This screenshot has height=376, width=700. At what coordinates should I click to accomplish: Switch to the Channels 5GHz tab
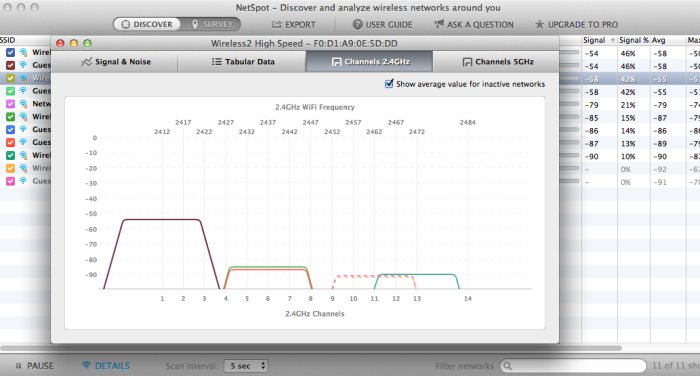(x=496, y=62)
